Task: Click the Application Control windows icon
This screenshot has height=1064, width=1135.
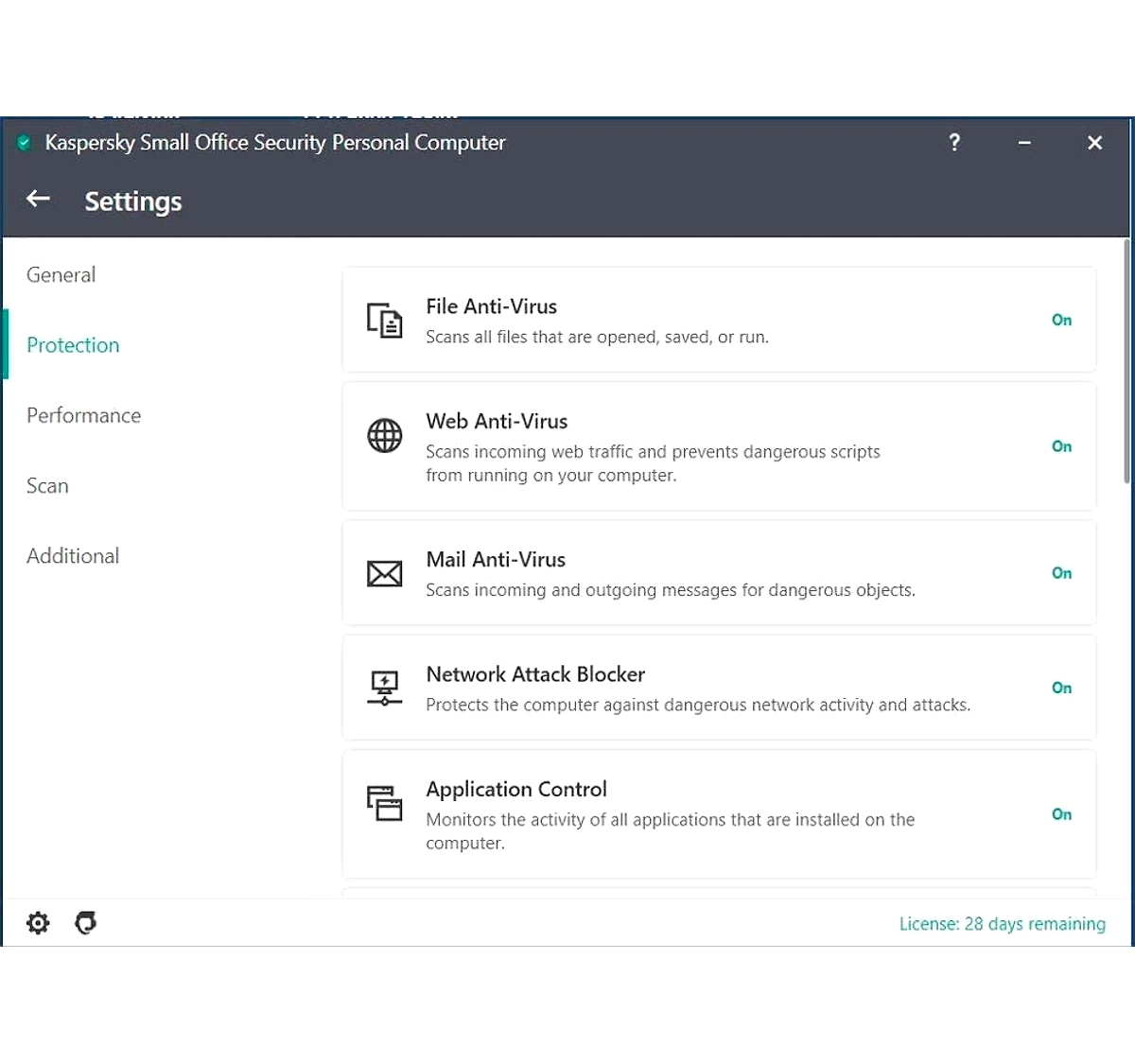Action: click(384, 803)
